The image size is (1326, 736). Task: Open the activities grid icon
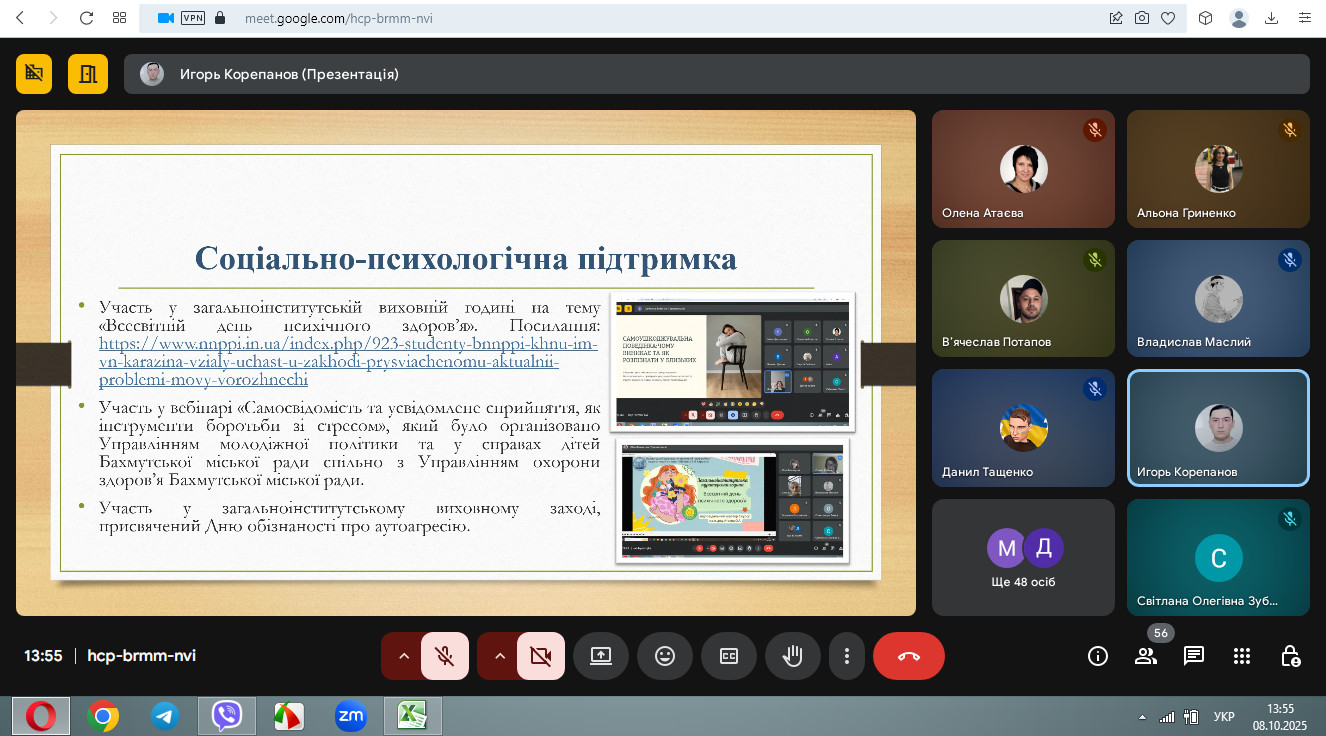1242,656
